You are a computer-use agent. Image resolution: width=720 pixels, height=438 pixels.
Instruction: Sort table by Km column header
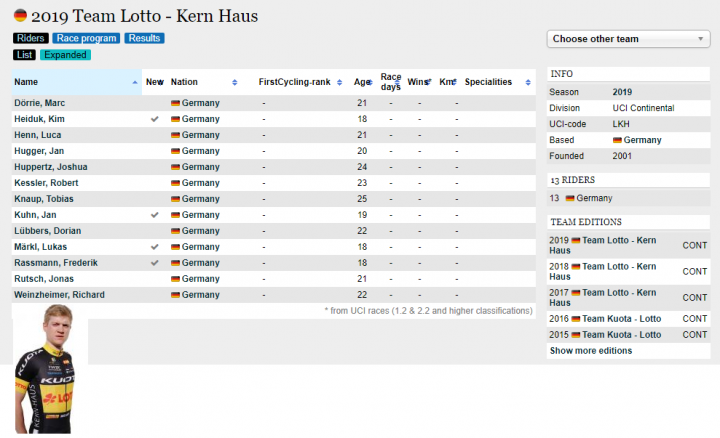click(x=448, y=82)
